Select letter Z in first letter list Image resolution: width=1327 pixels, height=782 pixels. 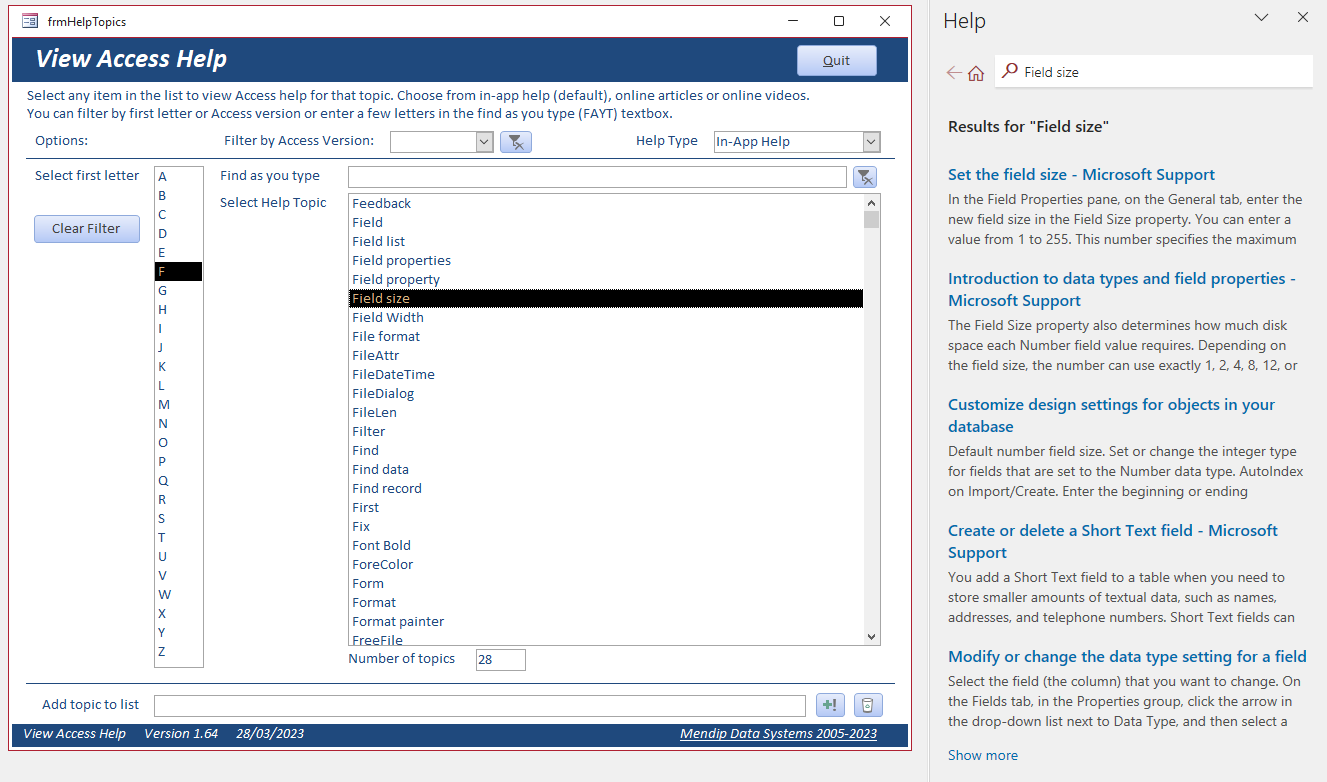pos(179,652)
